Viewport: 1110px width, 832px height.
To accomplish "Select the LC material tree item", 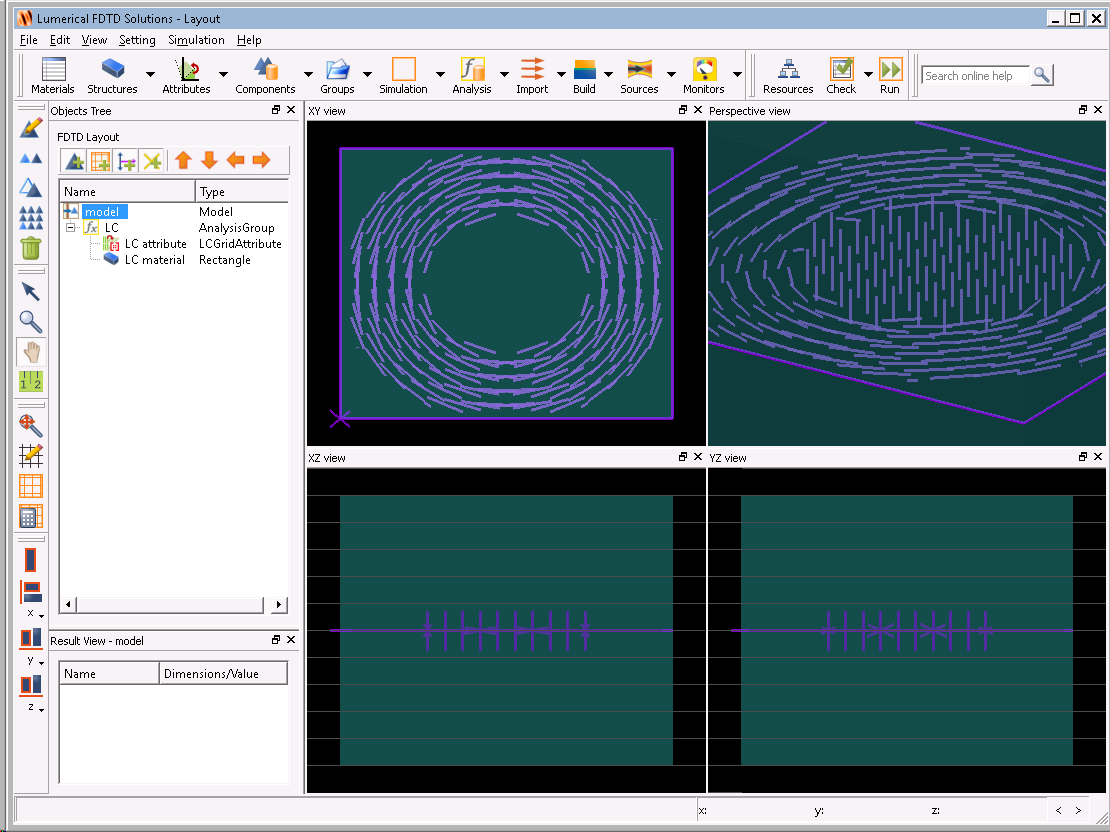I will pos(154,260).
